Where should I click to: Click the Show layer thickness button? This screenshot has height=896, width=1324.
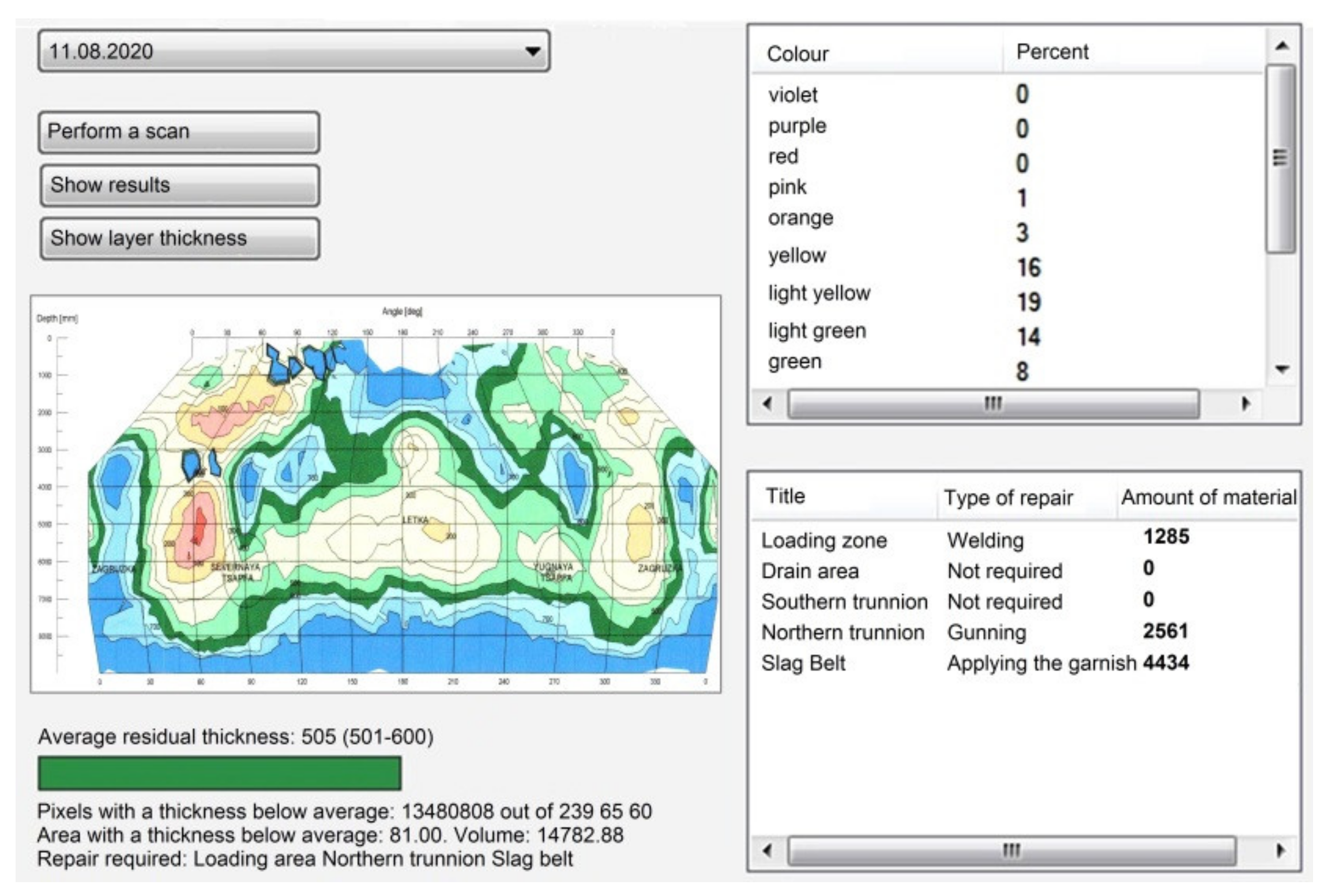pyautogui.click(x=179, y=238)
